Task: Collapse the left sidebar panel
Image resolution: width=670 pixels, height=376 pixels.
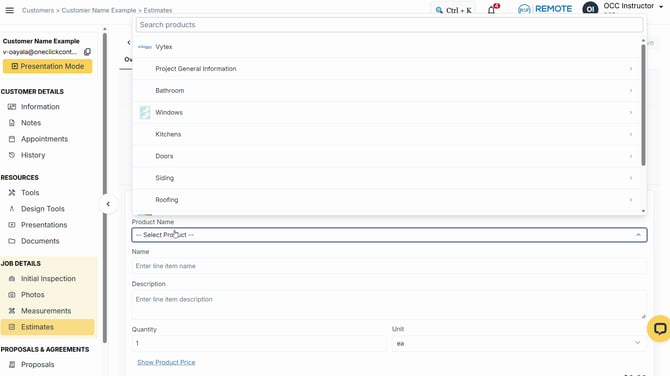Action: (108, 204)
